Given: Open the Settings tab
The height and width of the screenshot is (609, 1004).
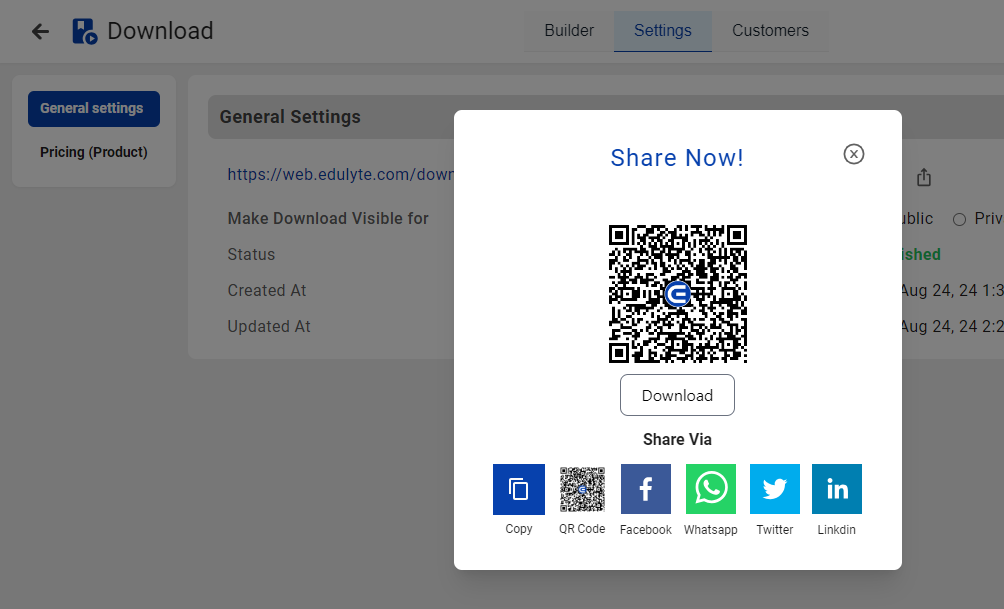Looking at the screenshot, I should [x=663, y=31].
